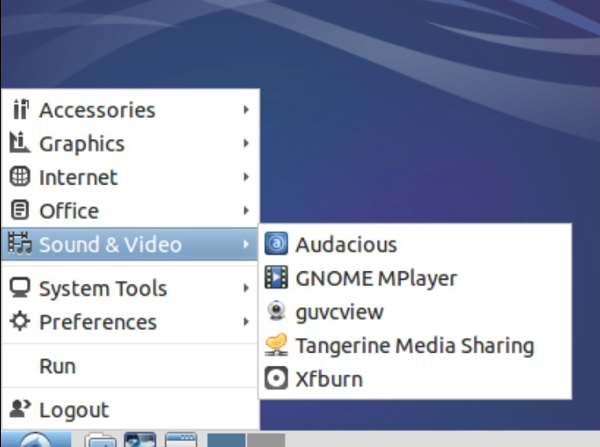Click the GNOME MPlayer filmstrip icon

point(276,277)
